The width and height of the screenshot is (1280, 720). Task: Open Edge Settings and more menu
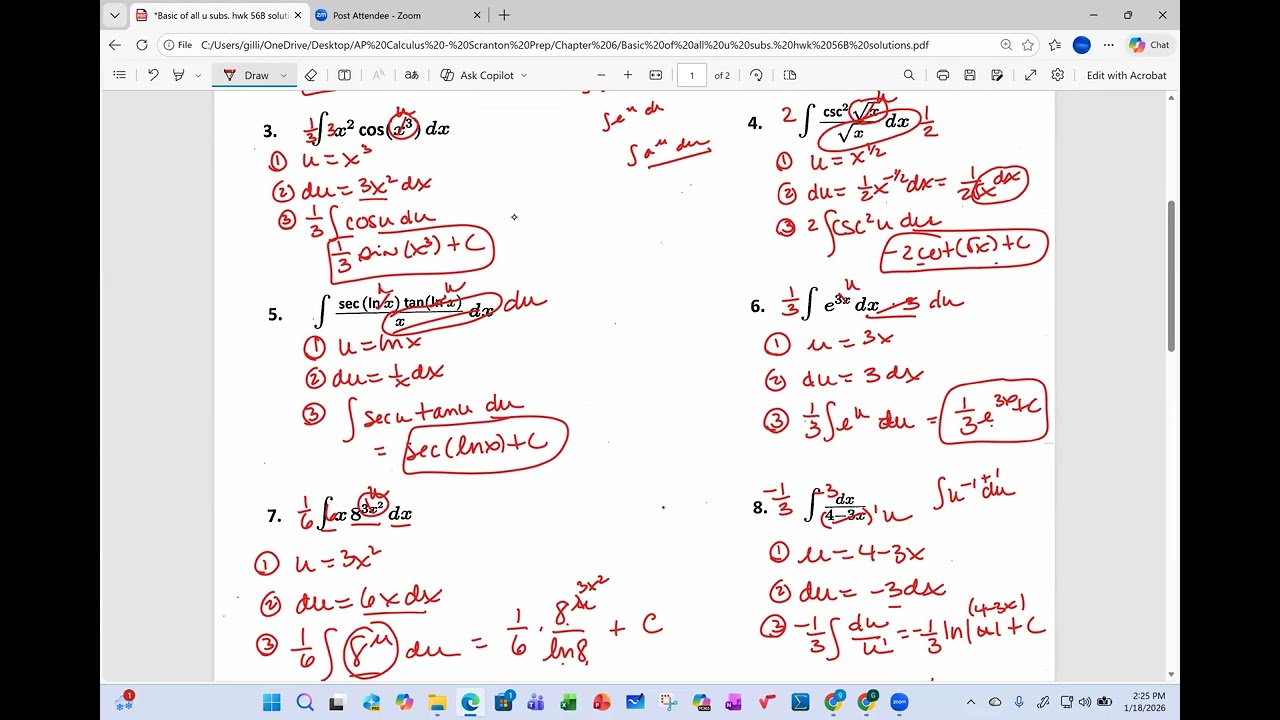click(1108, 45)
